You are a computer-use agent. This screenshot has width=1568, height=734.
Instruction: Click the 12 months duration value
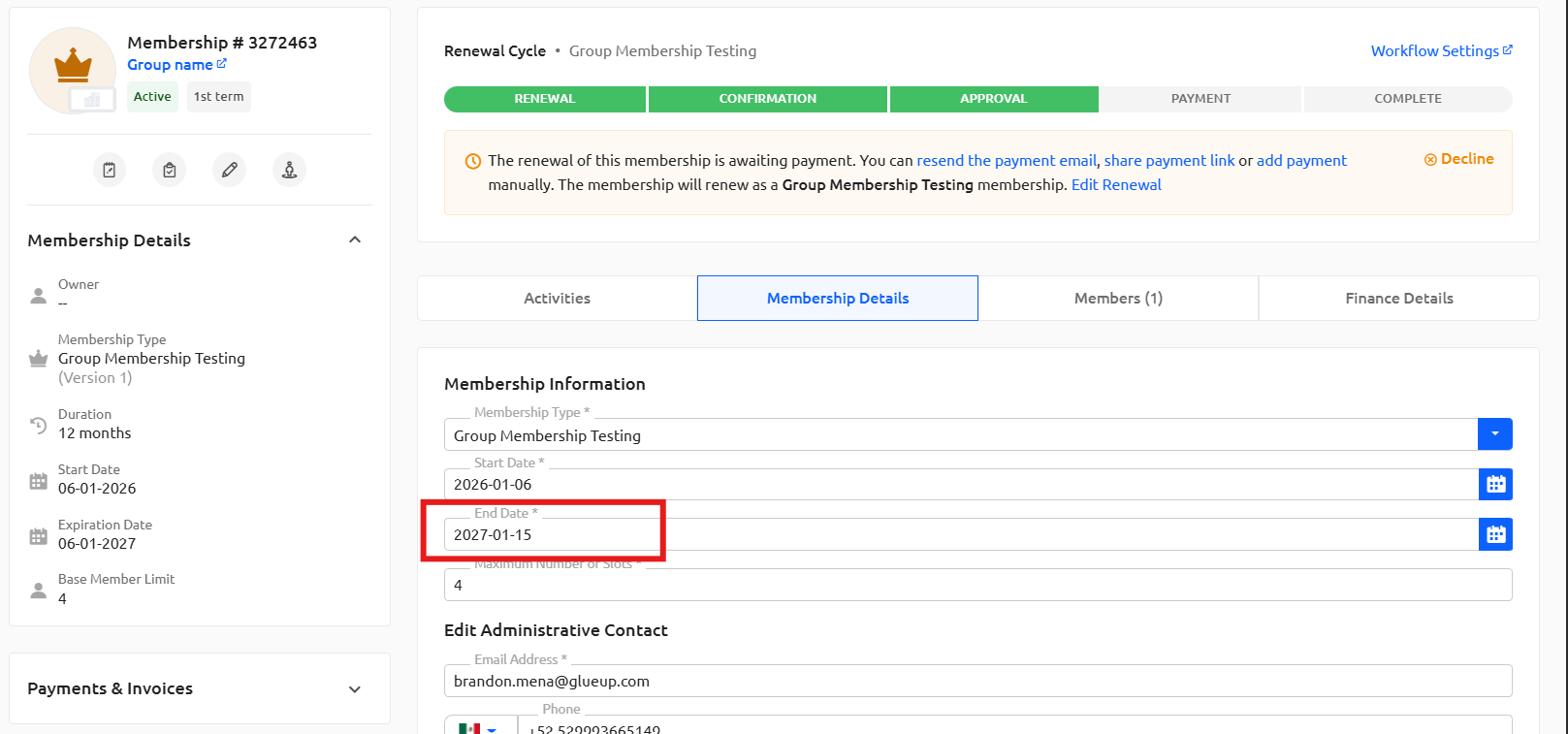pos(94,433)
